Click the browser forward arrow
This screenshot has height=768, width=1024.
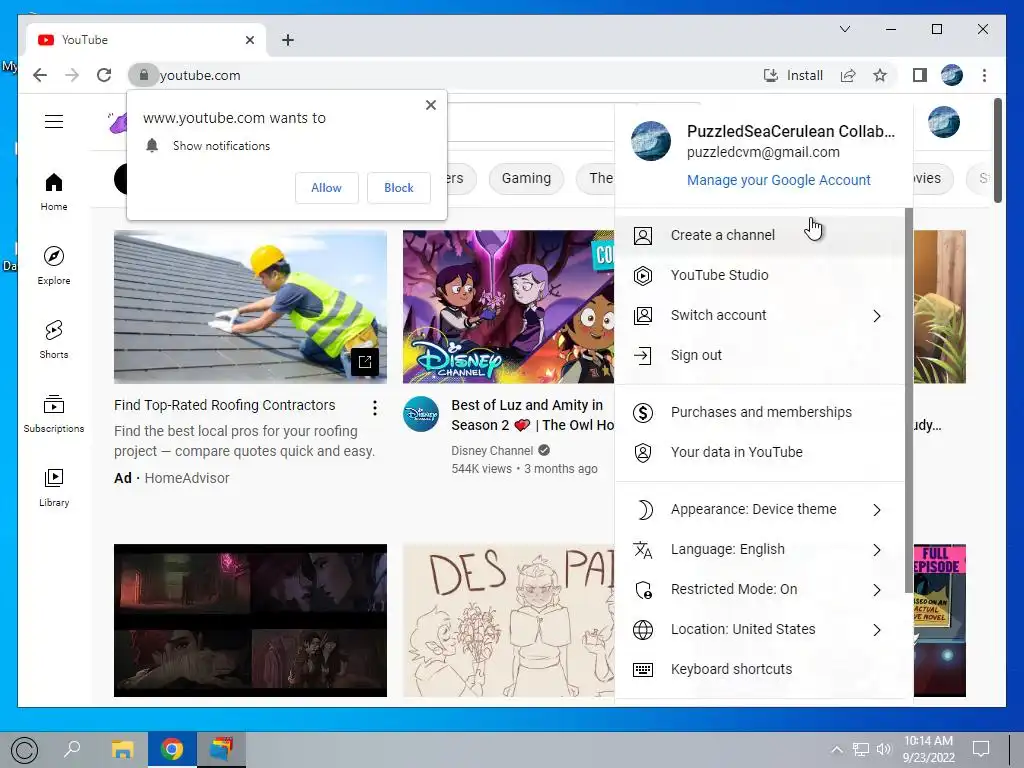(x=72, y=75)
